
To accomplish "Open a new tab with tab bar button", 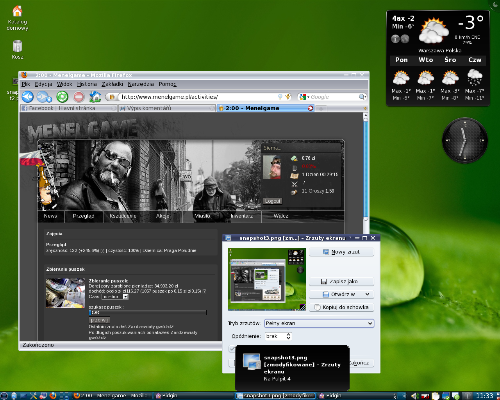I will point(321,108).
